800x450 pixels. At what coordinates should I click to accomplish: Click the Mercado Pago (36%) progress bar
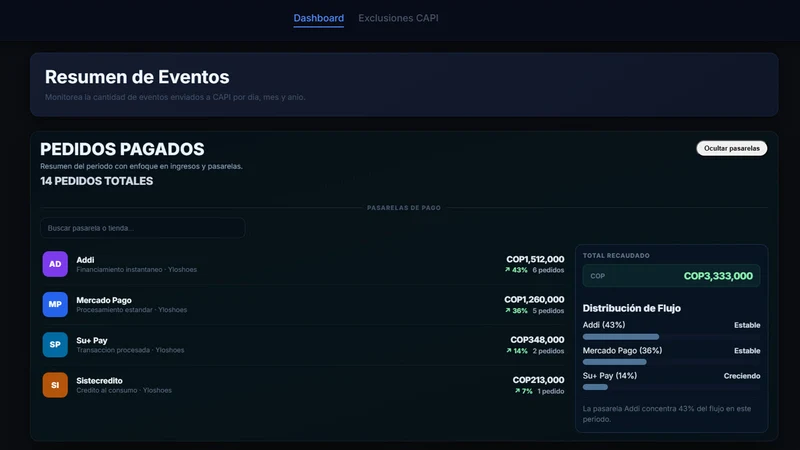tap(671, 362)
